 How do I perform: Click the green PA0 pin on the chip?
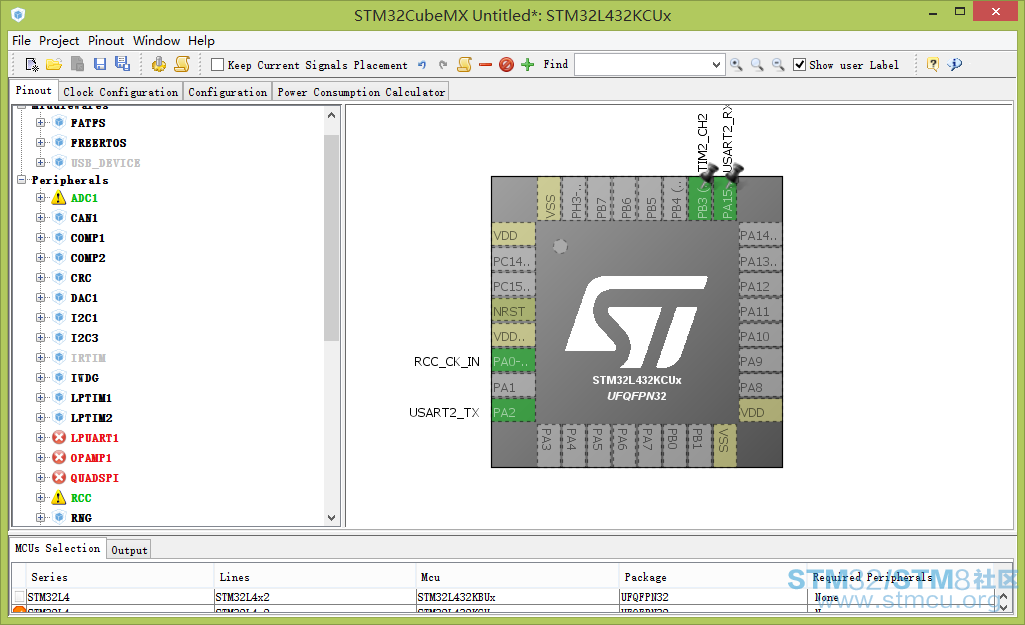513,362
